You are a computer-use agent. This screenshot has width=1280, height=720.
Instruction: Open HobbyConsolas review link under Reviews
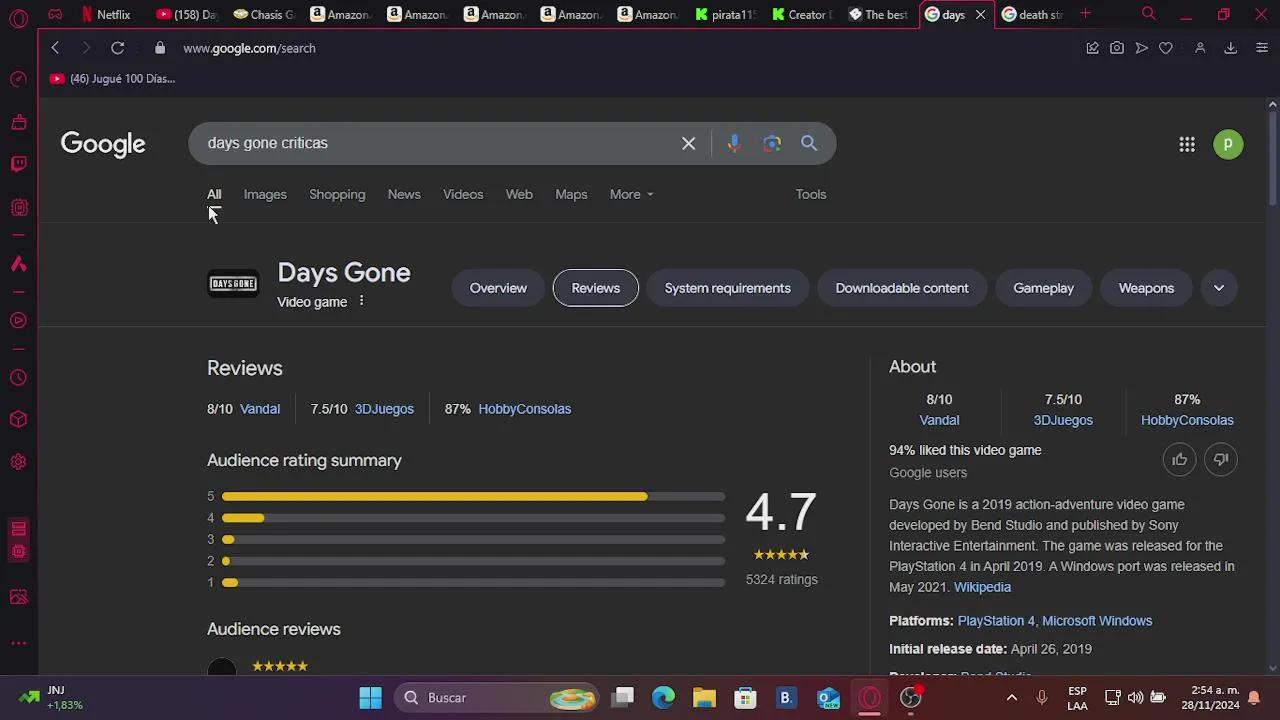point(524,409)
